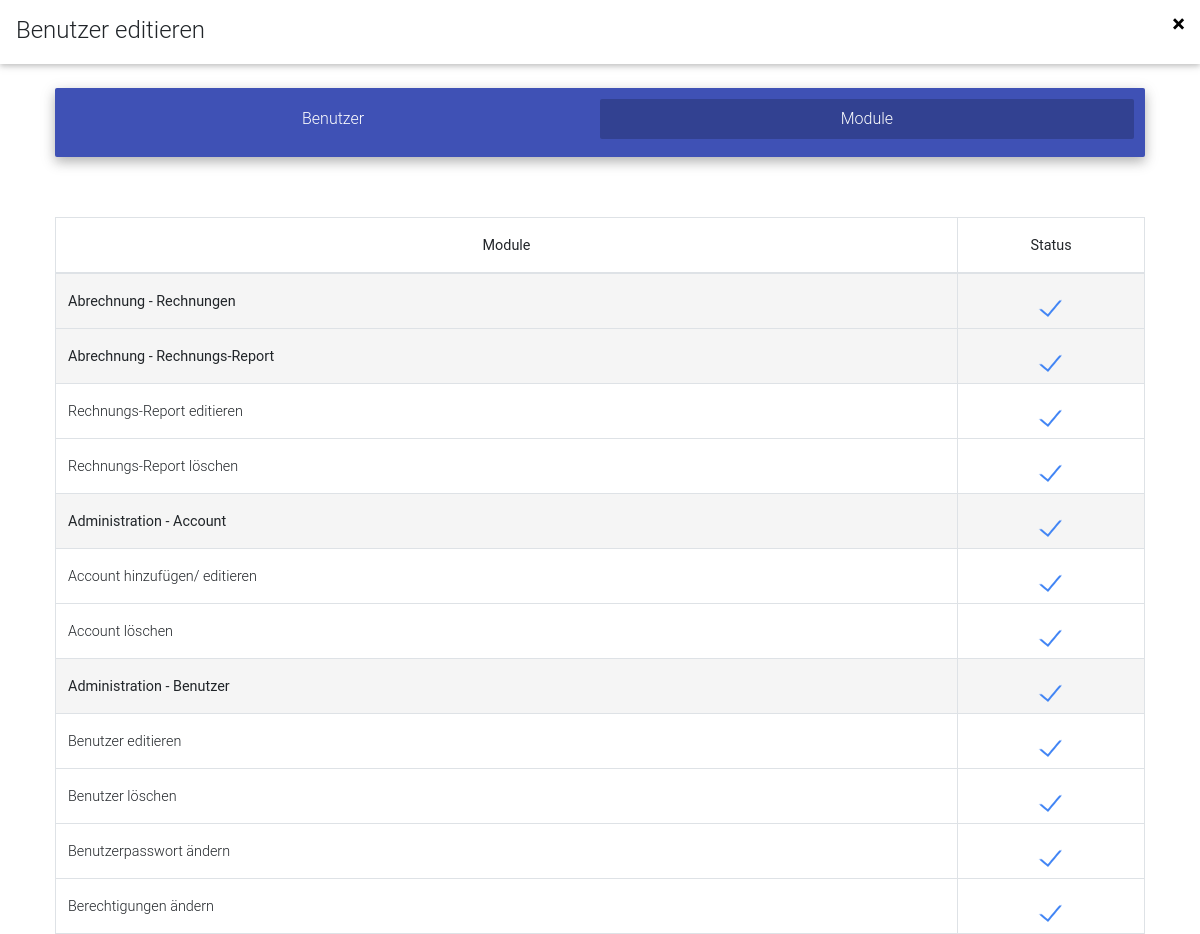Image resolution: width=1200 pixels, height=934 pixels.
Task: Click checkmark icon for Benutzer editieren
Action: (1050, 748)
